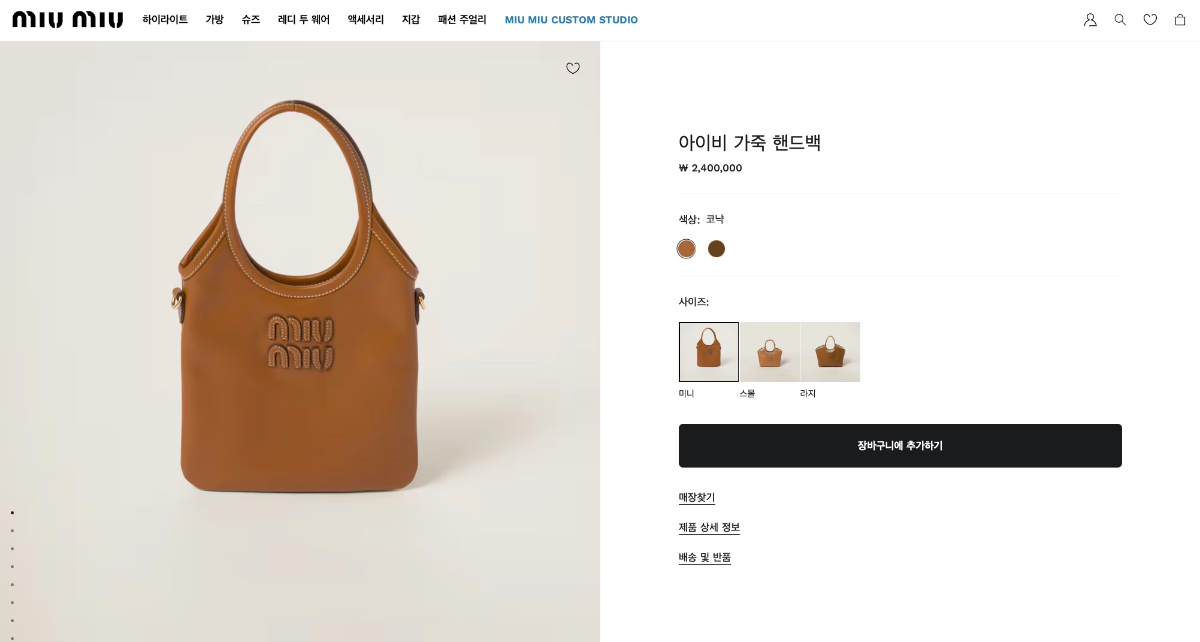Open the 하이라이트 menu
The height and width of the screenshot is (642, 1200).
tap(165, 20)
